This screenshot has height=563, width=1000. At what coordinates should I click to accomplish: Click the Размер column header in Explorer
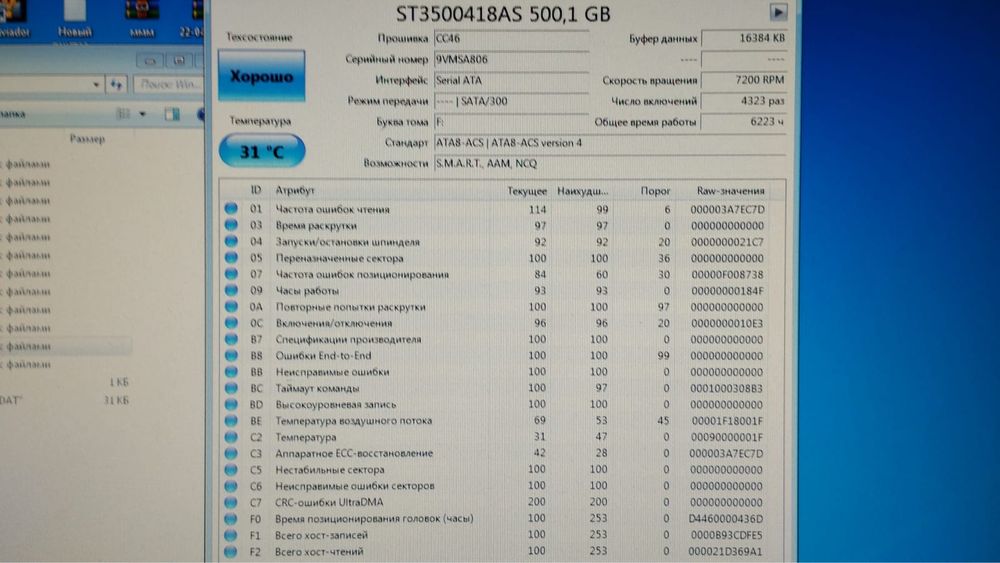(x=87, y=138)
